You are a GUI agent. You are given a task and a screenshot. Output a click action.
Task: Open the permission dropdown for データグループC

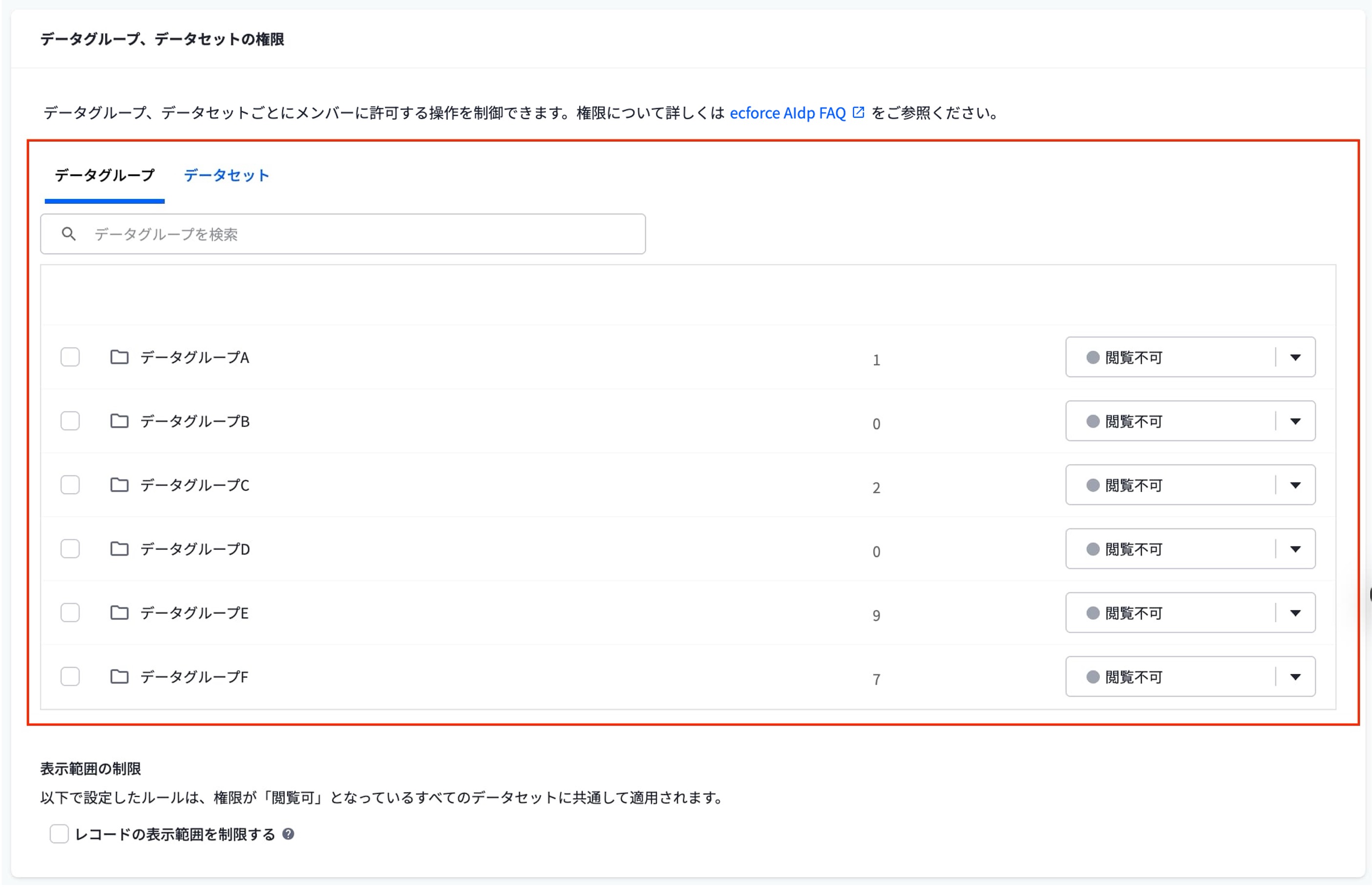coord(1190,485)
